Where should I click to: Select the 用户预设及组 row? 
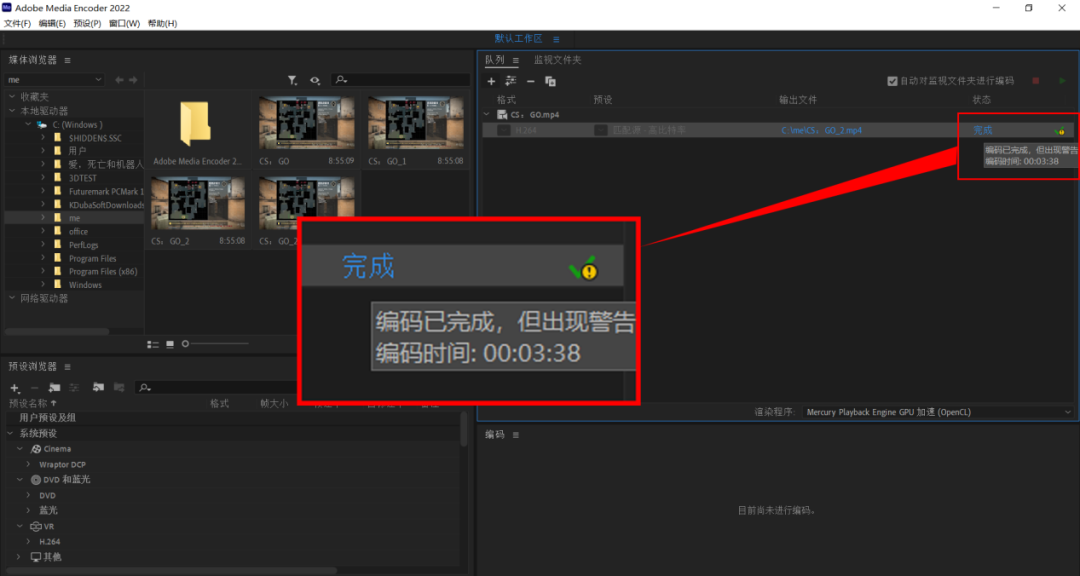[x=233, y=418]
